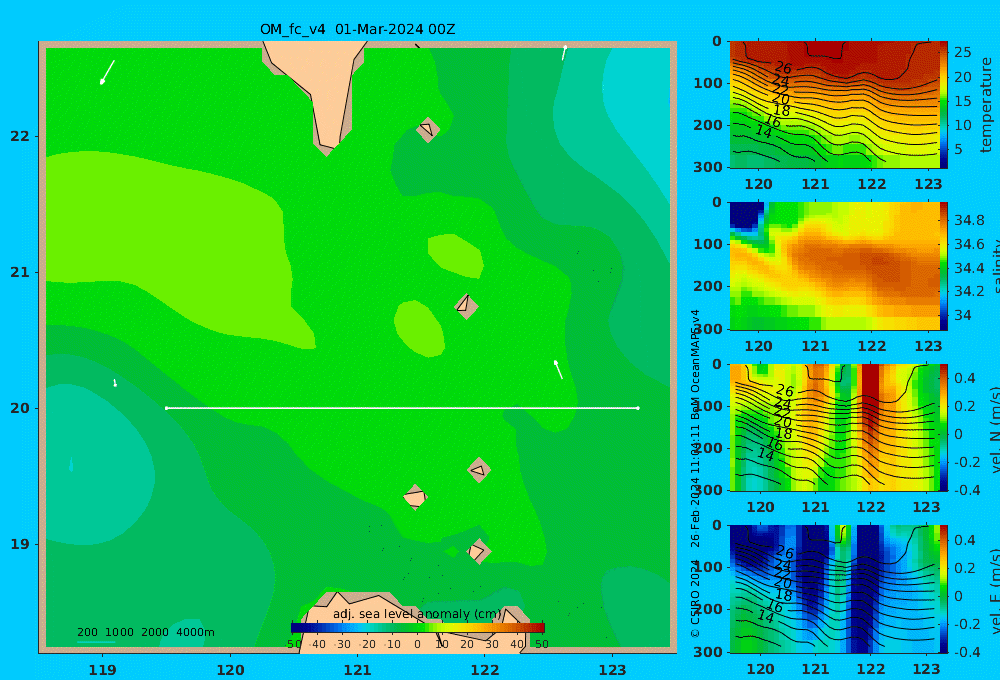
Task: Click the white current arrow near 20.3N 122.6E
Action: [559, 369]
